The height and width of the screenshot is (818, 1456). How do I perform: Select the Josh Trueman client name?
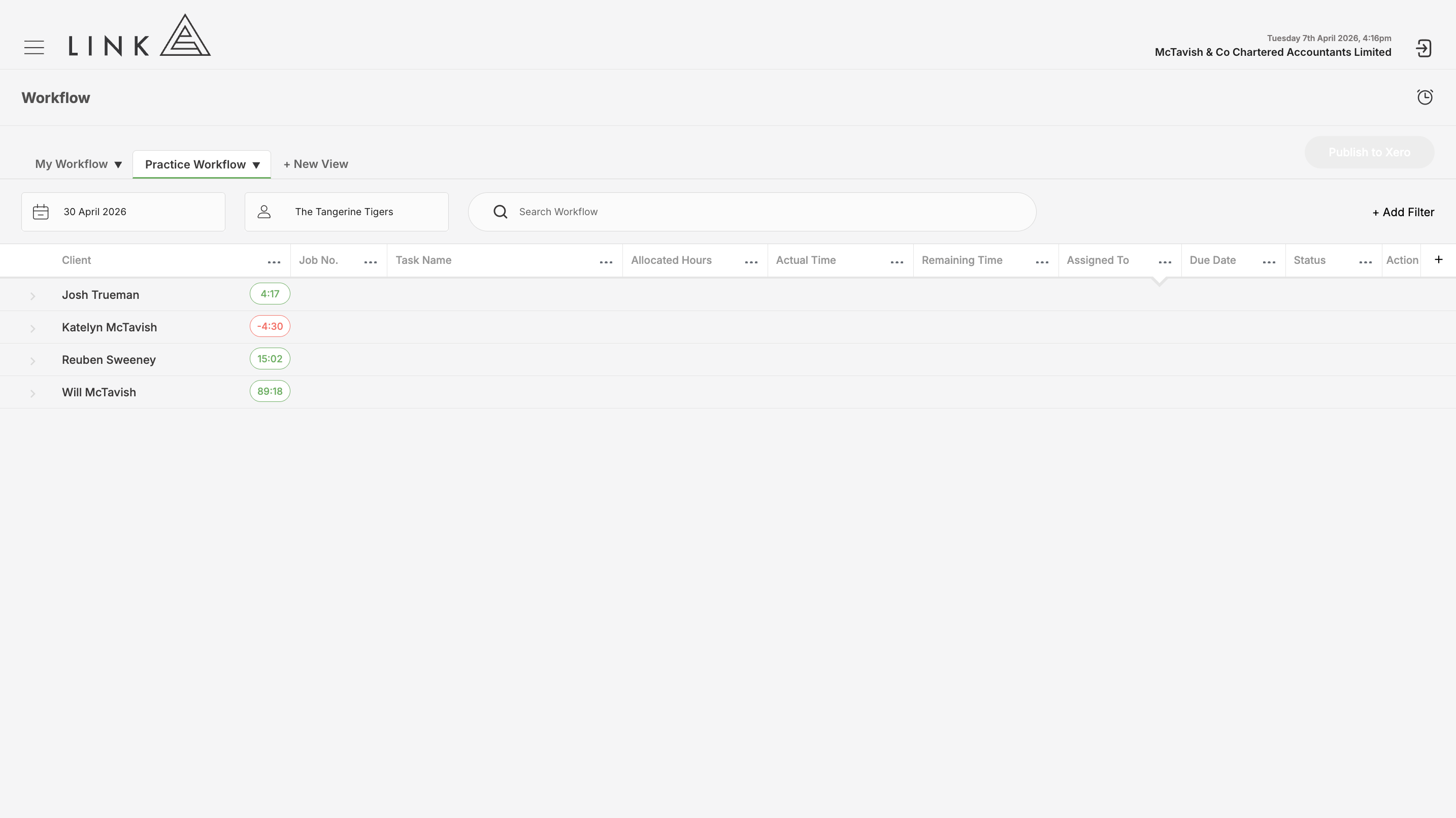tap(101, 295)
